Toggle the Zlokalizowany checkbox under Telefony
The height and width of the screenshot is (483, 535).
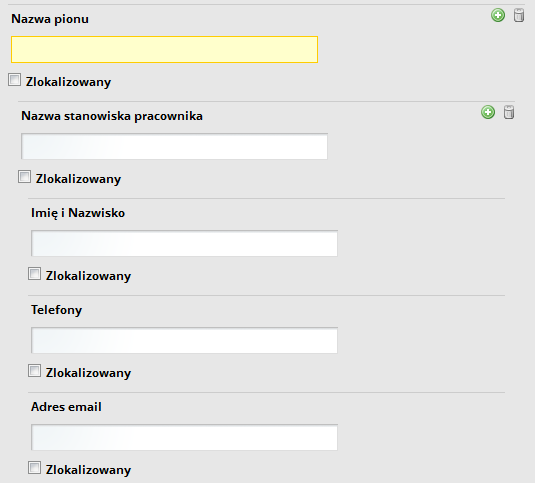click(x=34, y=371)
